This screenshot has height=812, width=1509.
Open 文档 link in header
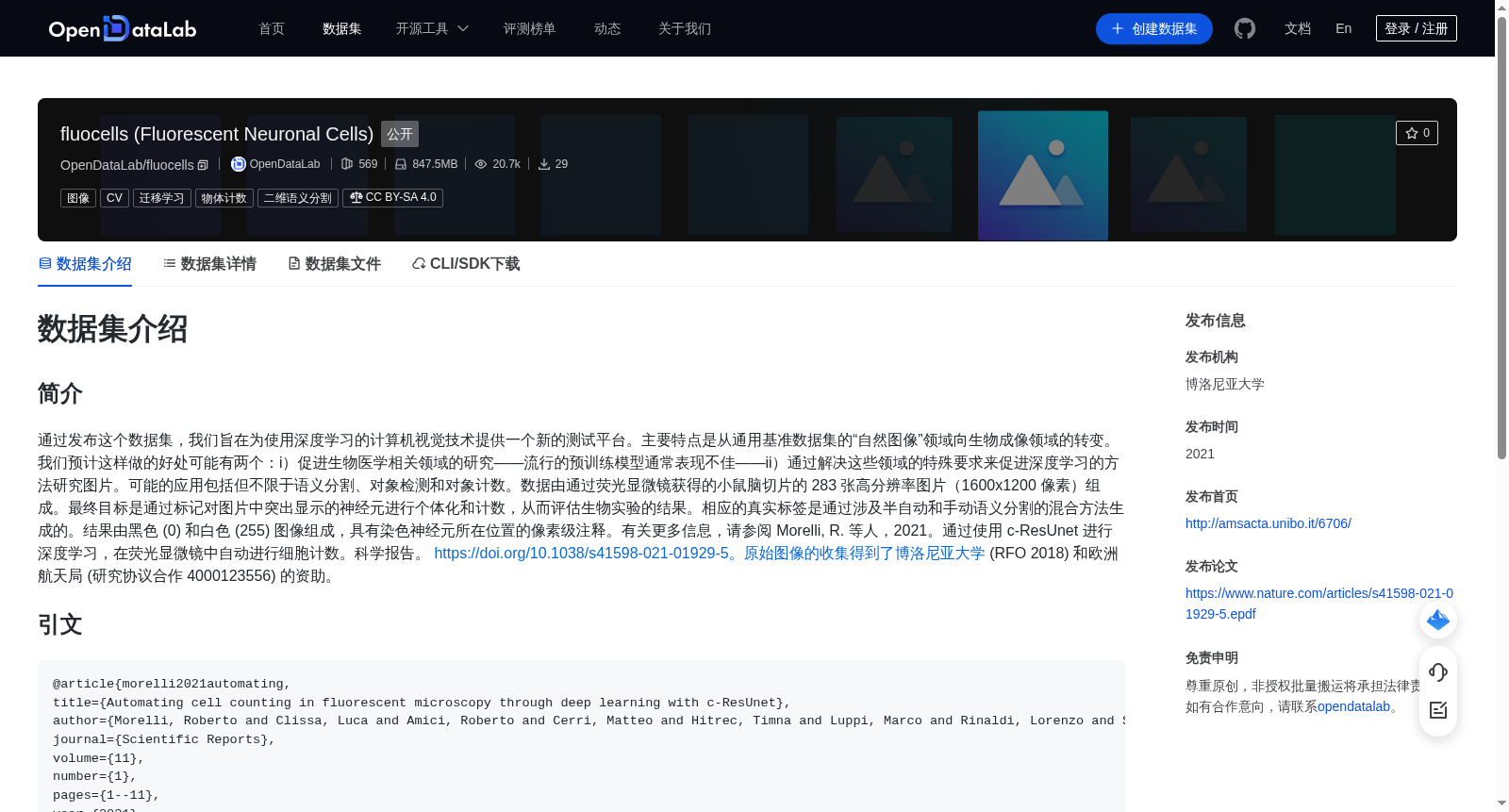[1298, 28]
